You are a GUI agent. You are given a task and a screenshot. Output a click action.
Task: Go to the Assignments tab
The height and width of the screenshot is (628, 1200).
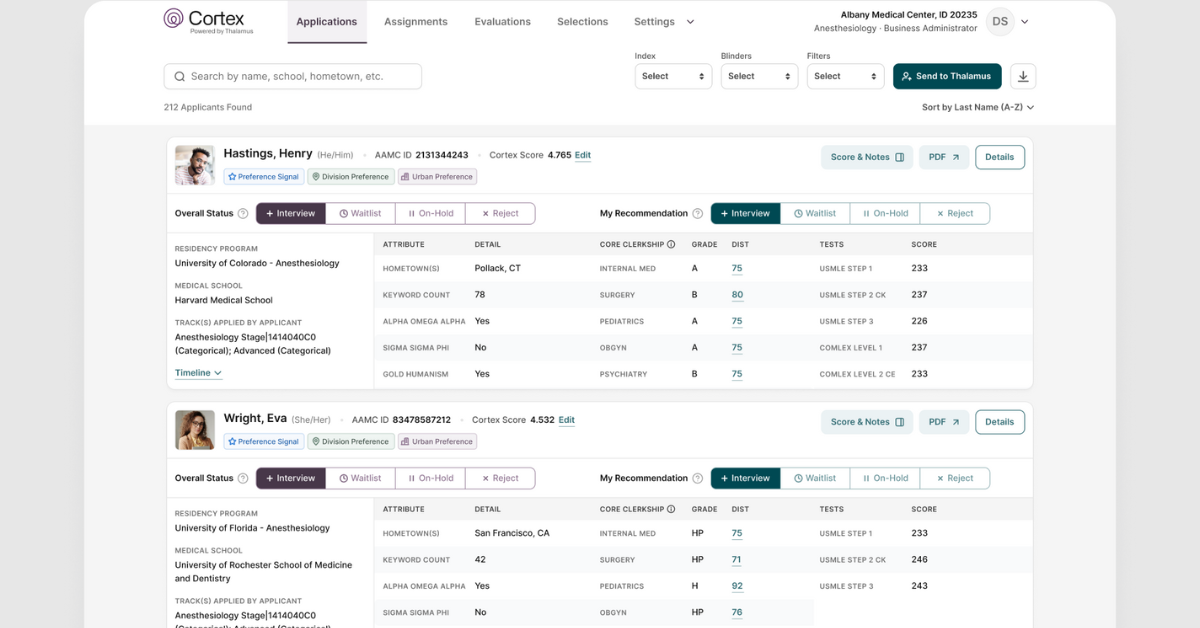pyautogui.click(x=415, y=22)
